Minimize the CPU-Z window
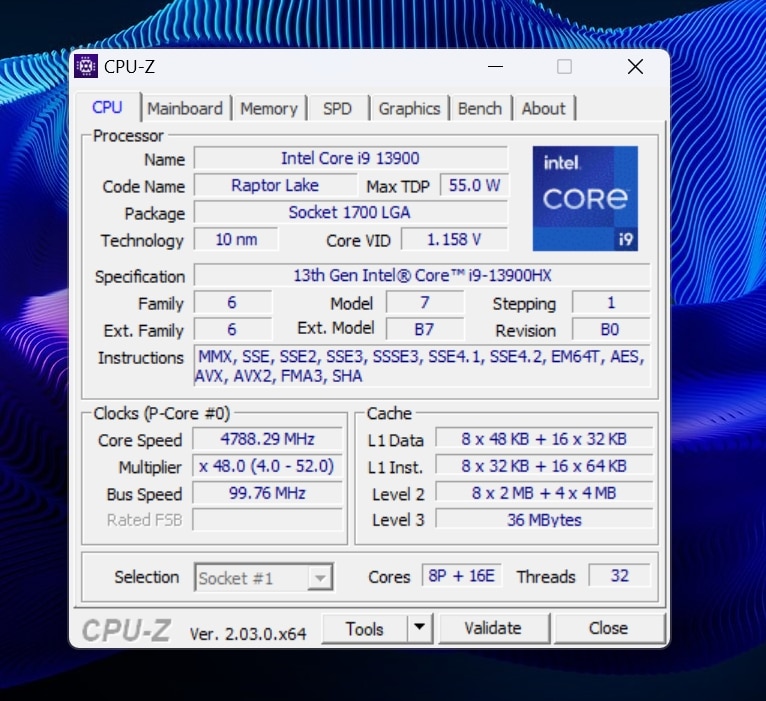Screen dimensions: 766x701 [495, 67]
